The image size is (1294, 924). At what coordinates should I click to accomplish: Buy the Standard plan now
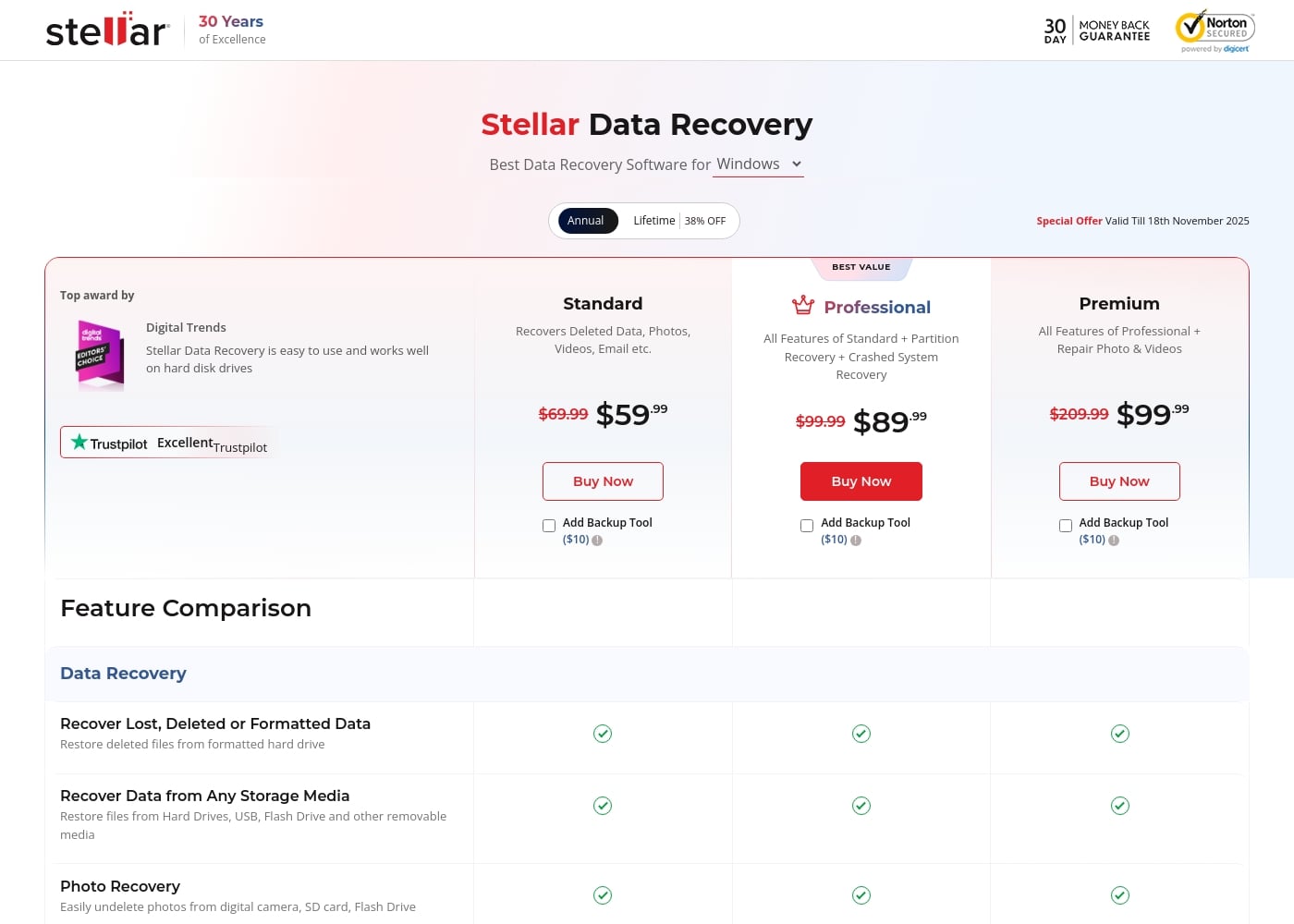[603, 481]
